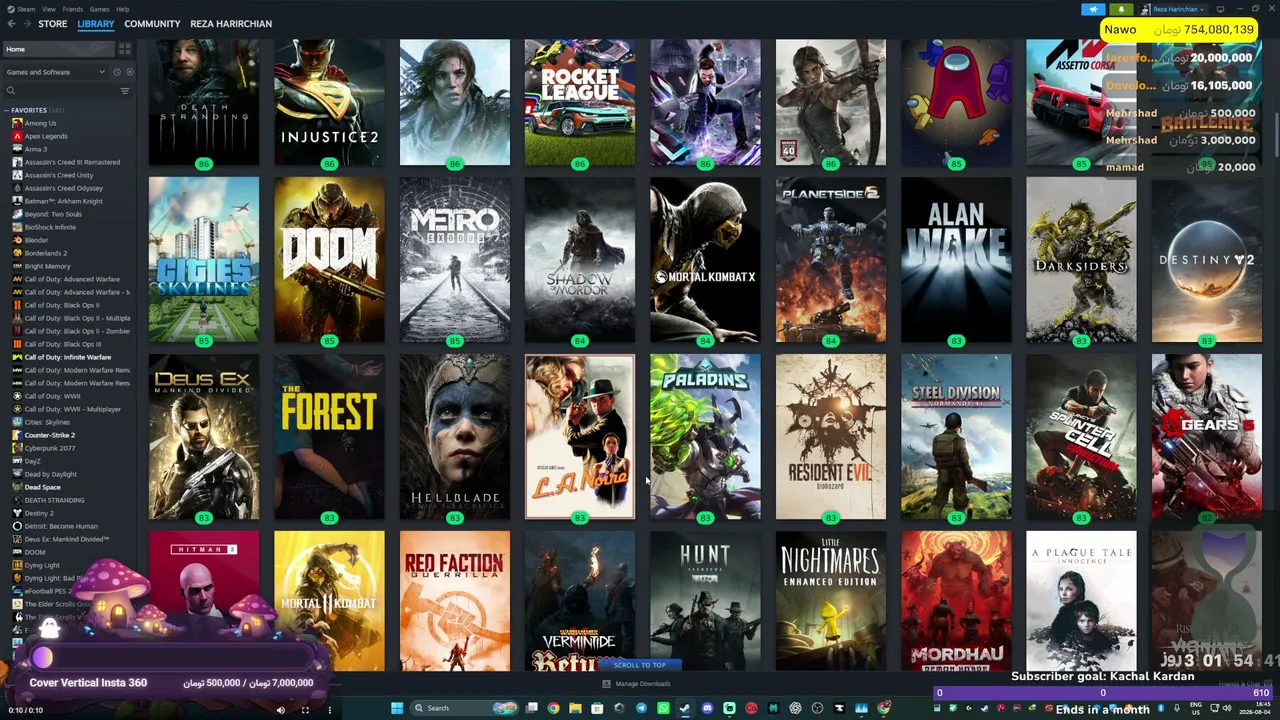Open the Rocket League cover
The height and width of the screenshot is (720, 1280).
[580, 103]
